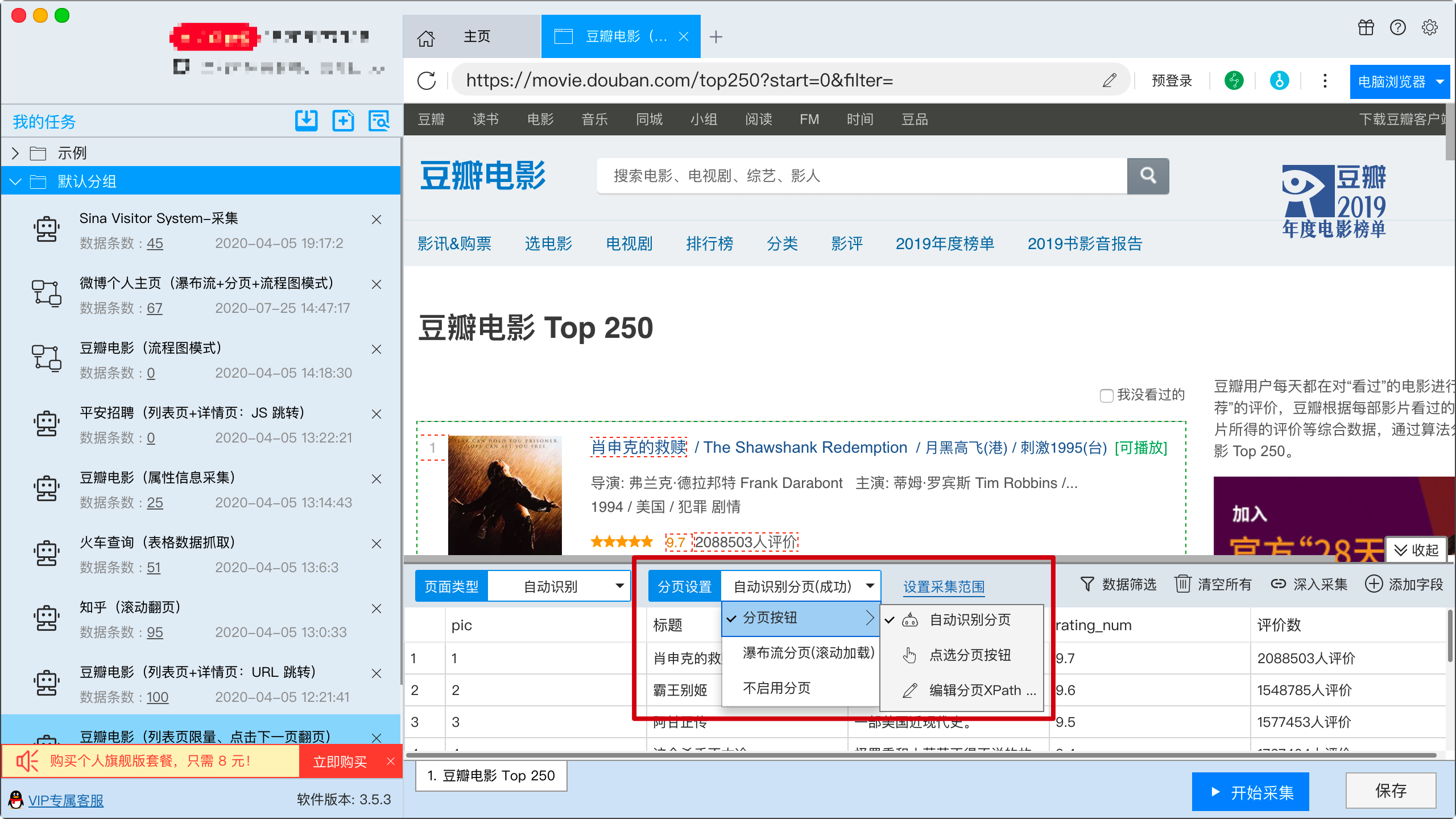The width and height of the screenshot is (1456, 819).
Task: Click the import task icon
Action: point(306,121)
